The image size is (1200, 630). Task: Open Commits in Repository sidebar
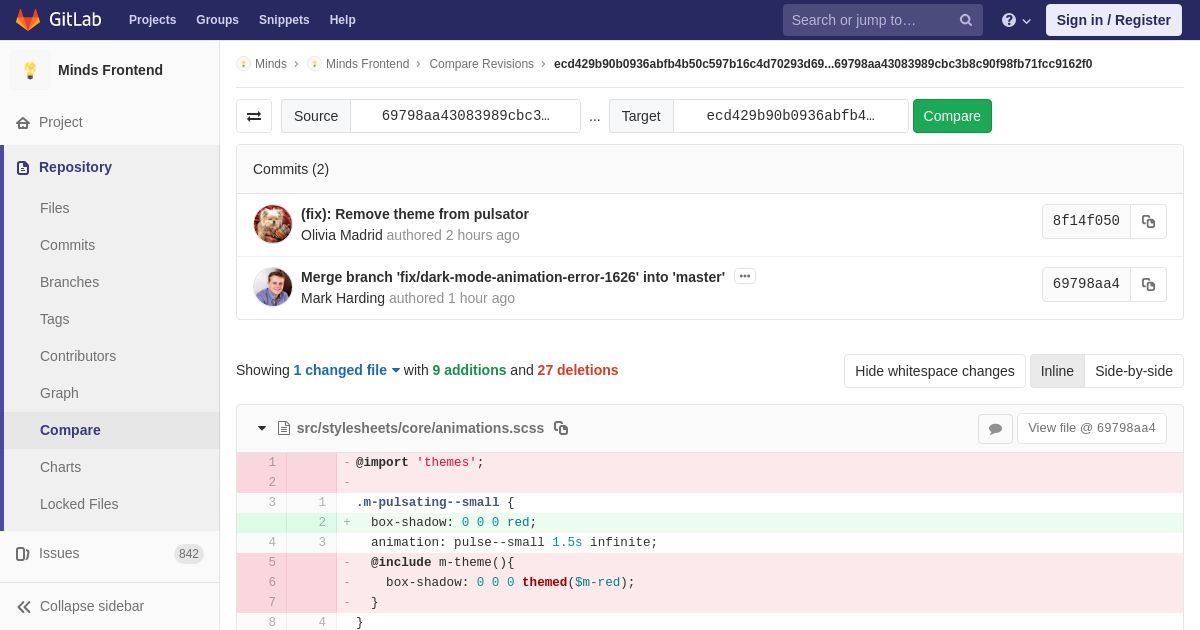coord(67,245)
